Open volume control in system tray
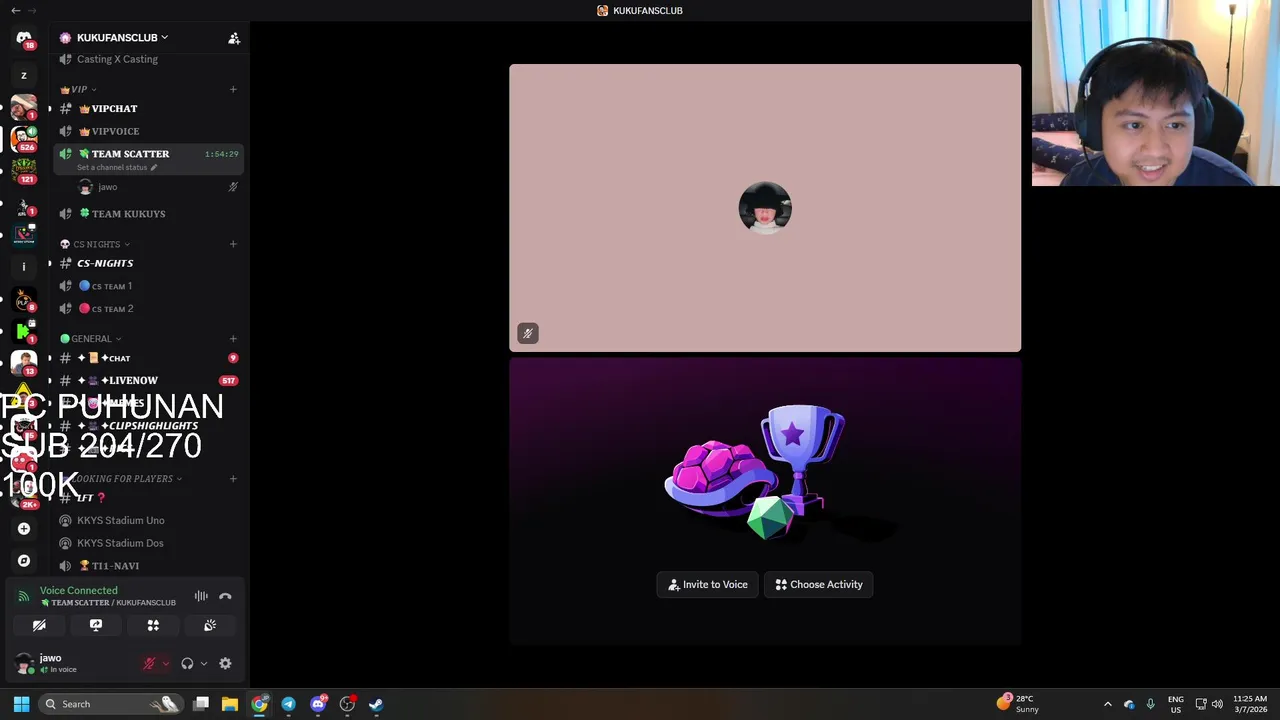Screen dimensions: 1280x720 pos(1218,704)
